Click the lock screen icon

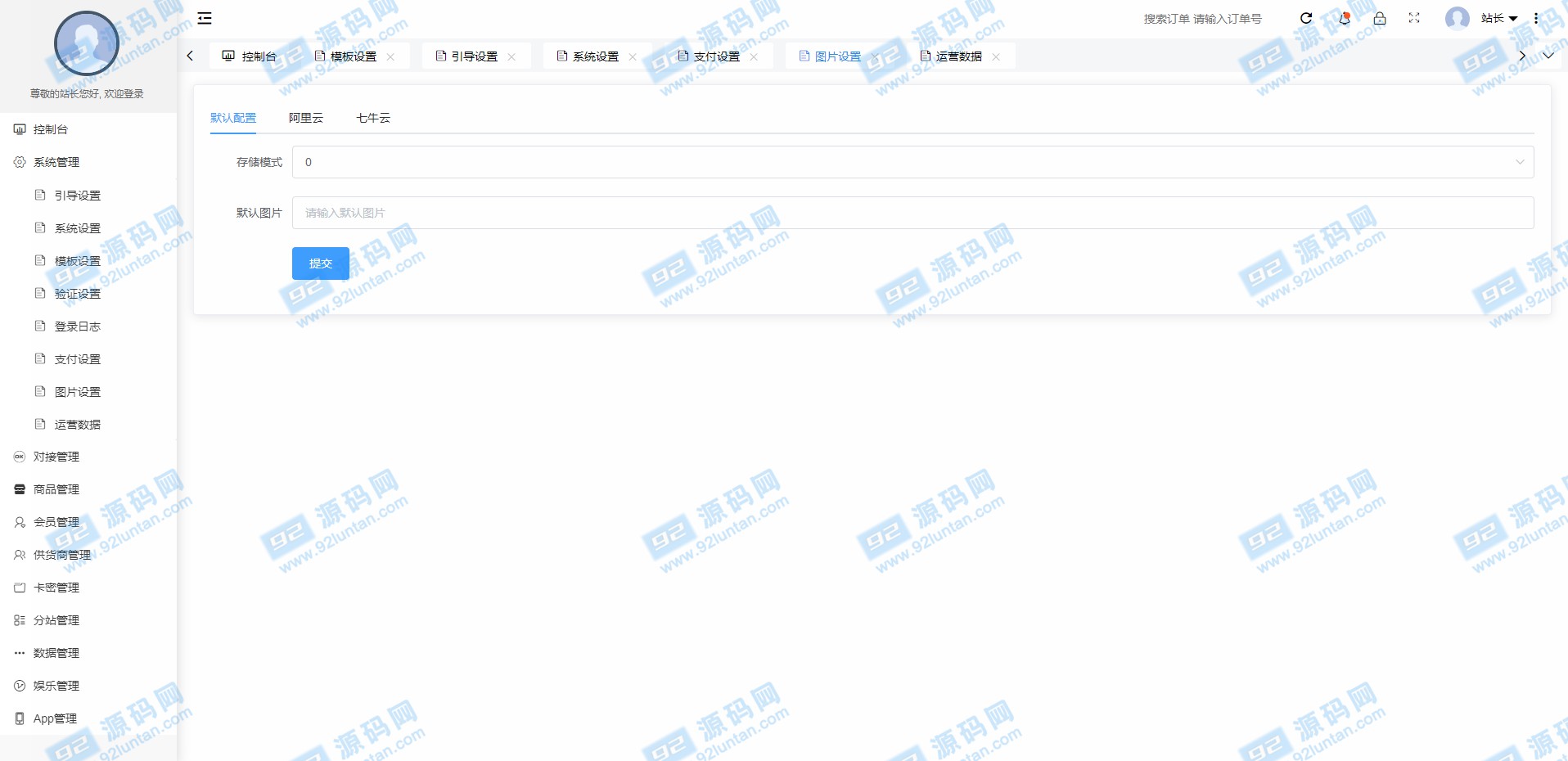pyautogui.click(x=1380, y=18)
